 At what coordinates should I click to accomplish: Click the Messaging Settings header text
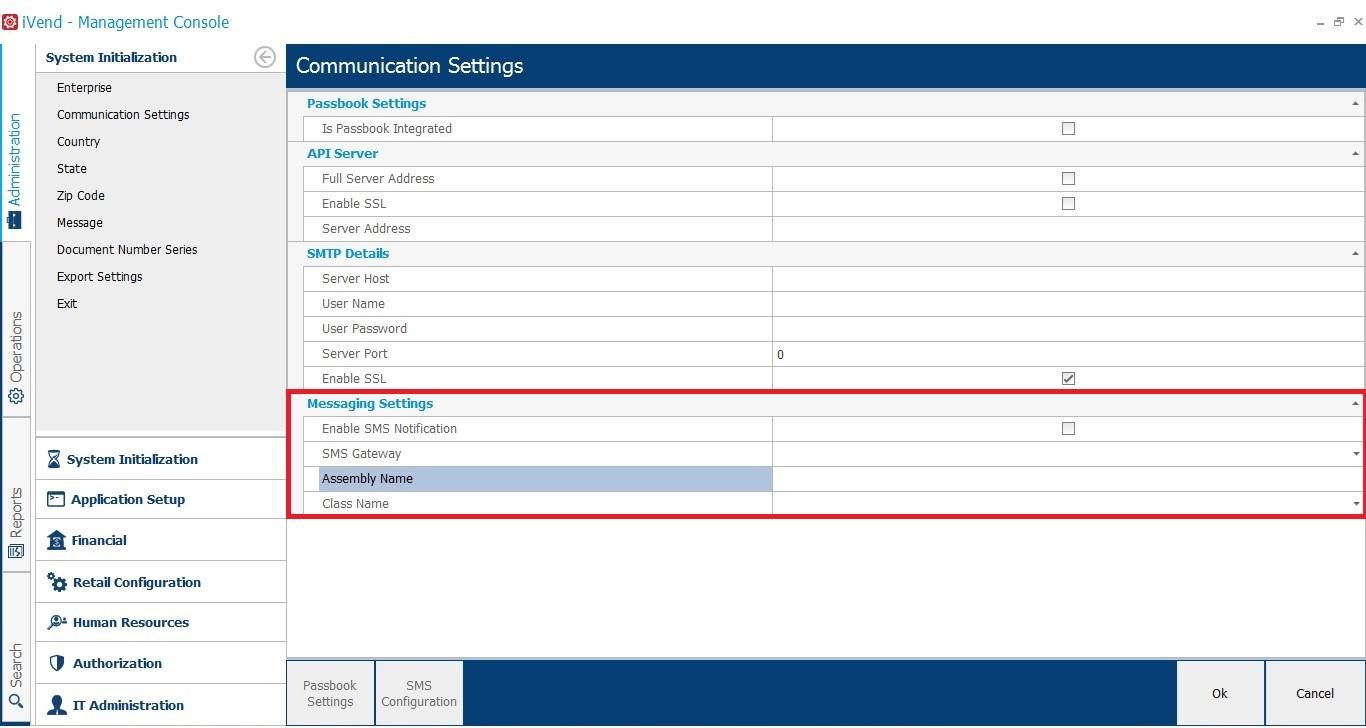pos(370,404)
